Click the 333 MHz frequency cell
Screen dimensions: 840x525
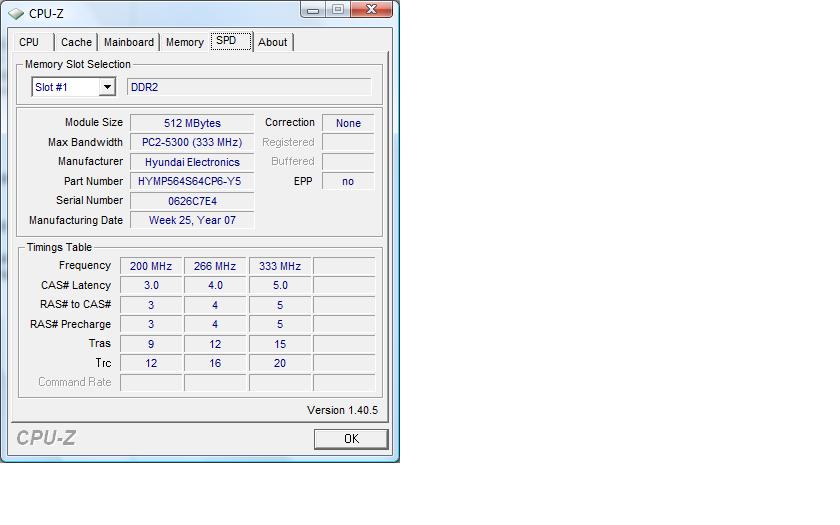click(280, 266)
